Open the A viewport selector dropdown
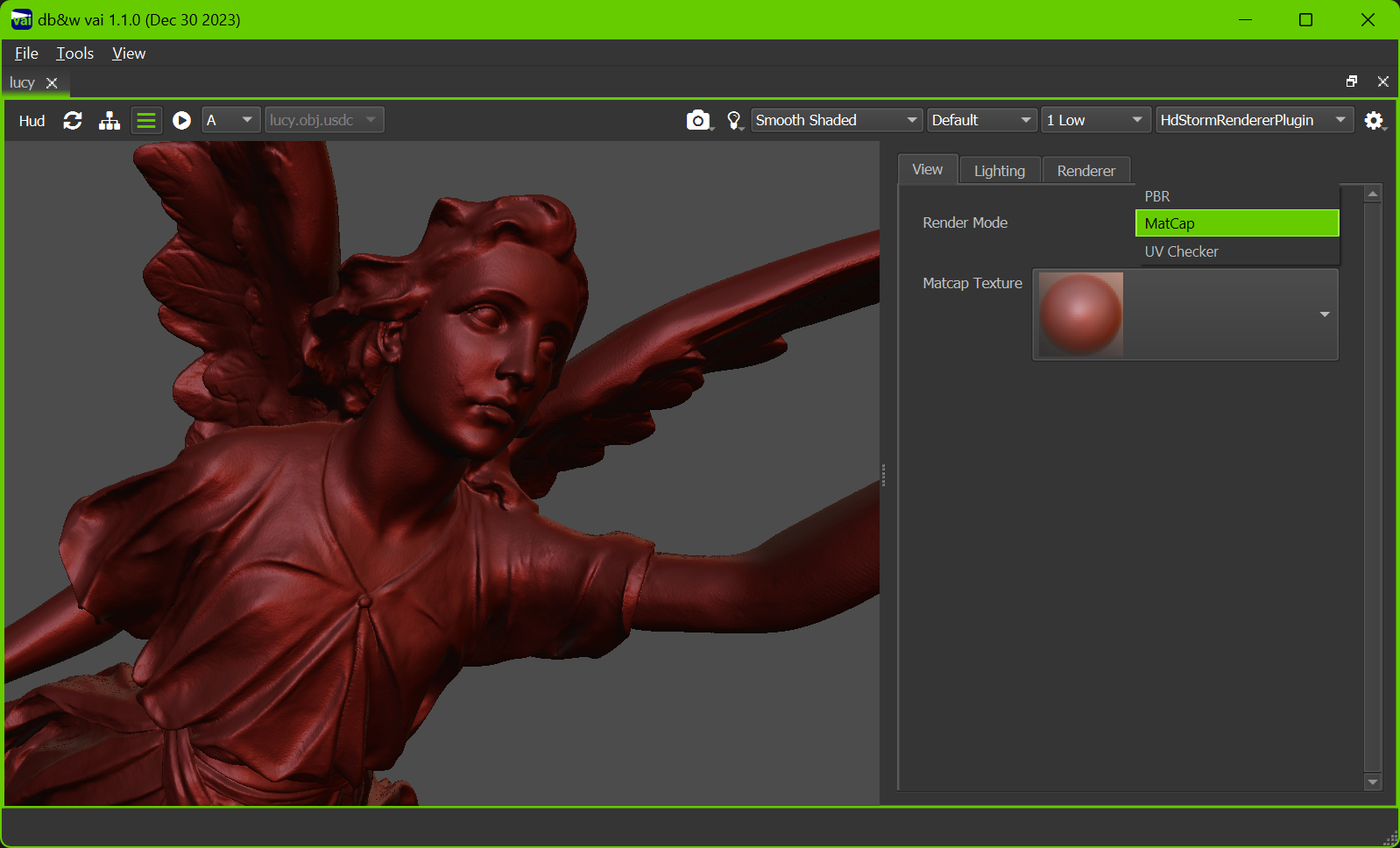 coord(231,120)
